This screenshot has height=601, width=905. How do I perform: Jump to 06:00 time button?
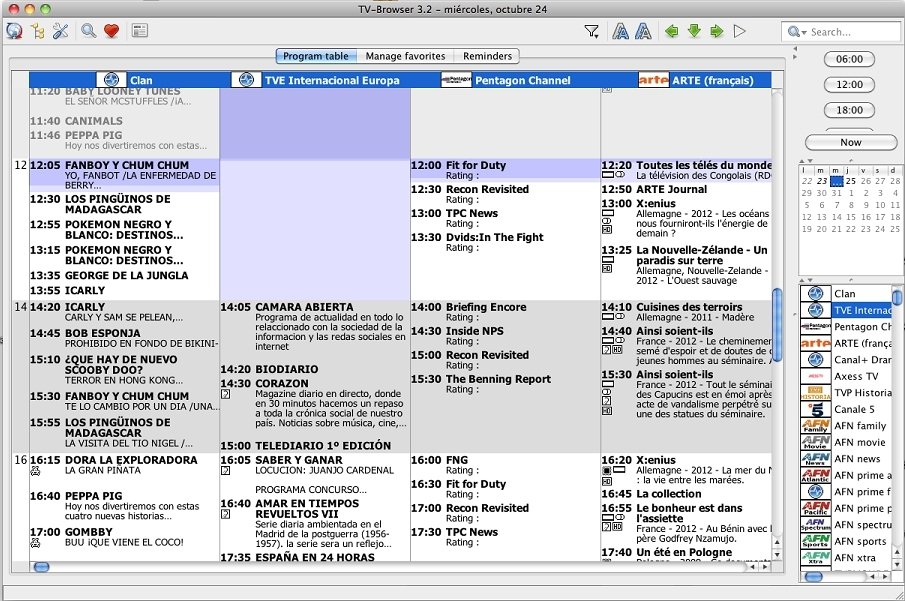click(850, 59)
